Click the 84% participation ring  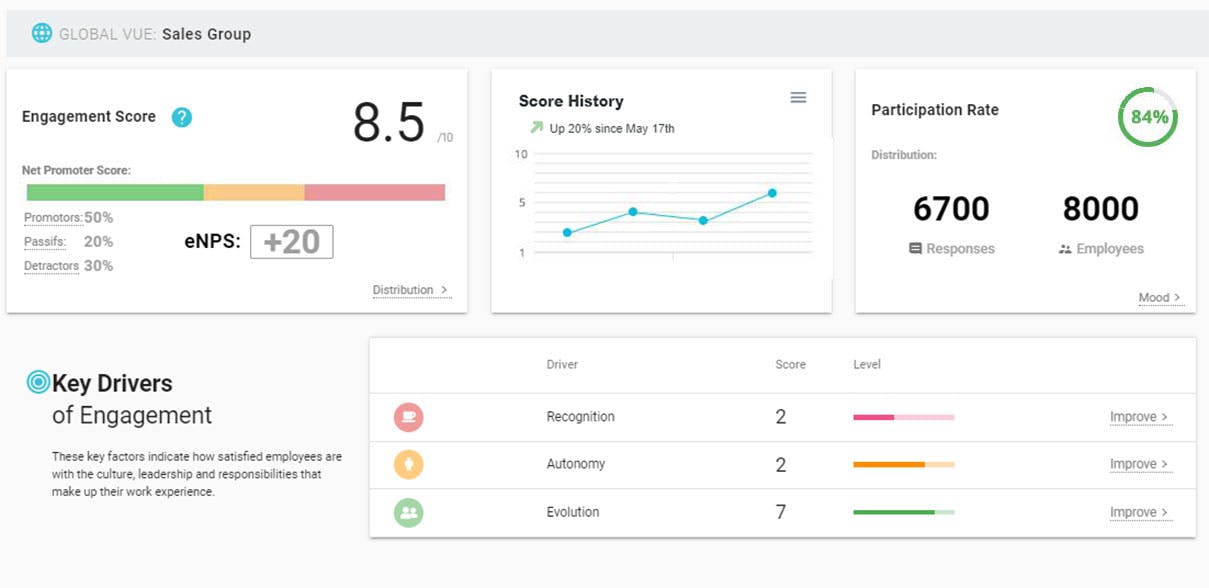(x=1148, y=117)
